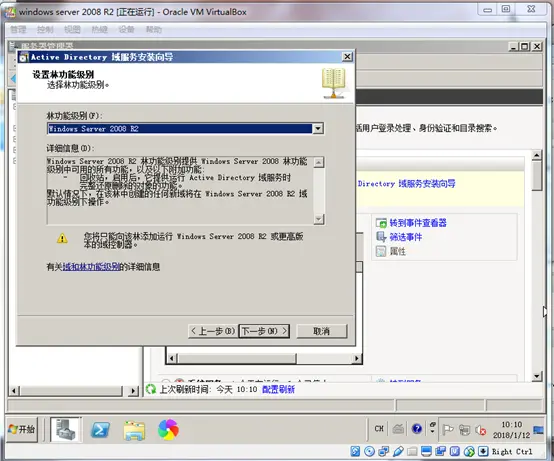Click the 配置刷新 link
The width and height of the screenshot is (554, 461).
[278, 389]
